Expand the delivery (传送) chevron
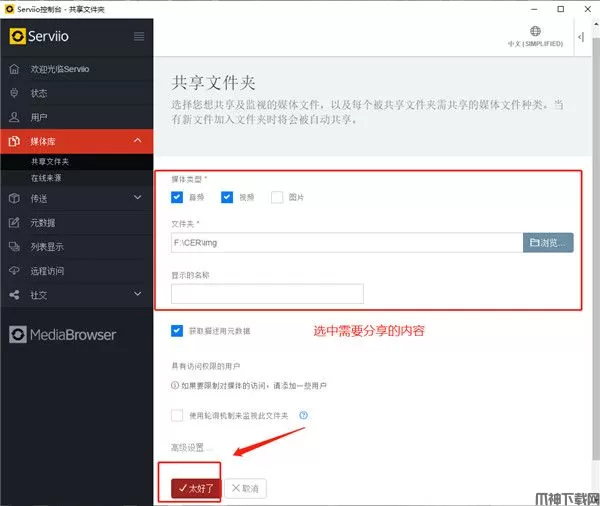The width and height of the screenshot is (600, 506). [x=138, y=198]
